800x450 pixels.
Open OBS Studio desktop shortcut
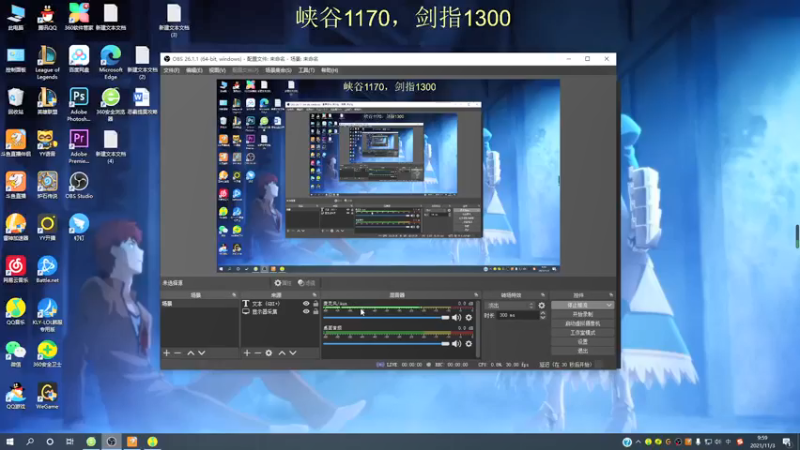79,186
